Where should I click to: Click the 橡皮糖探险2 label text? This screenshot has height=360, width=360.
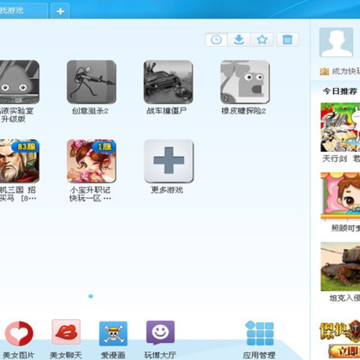244,111
